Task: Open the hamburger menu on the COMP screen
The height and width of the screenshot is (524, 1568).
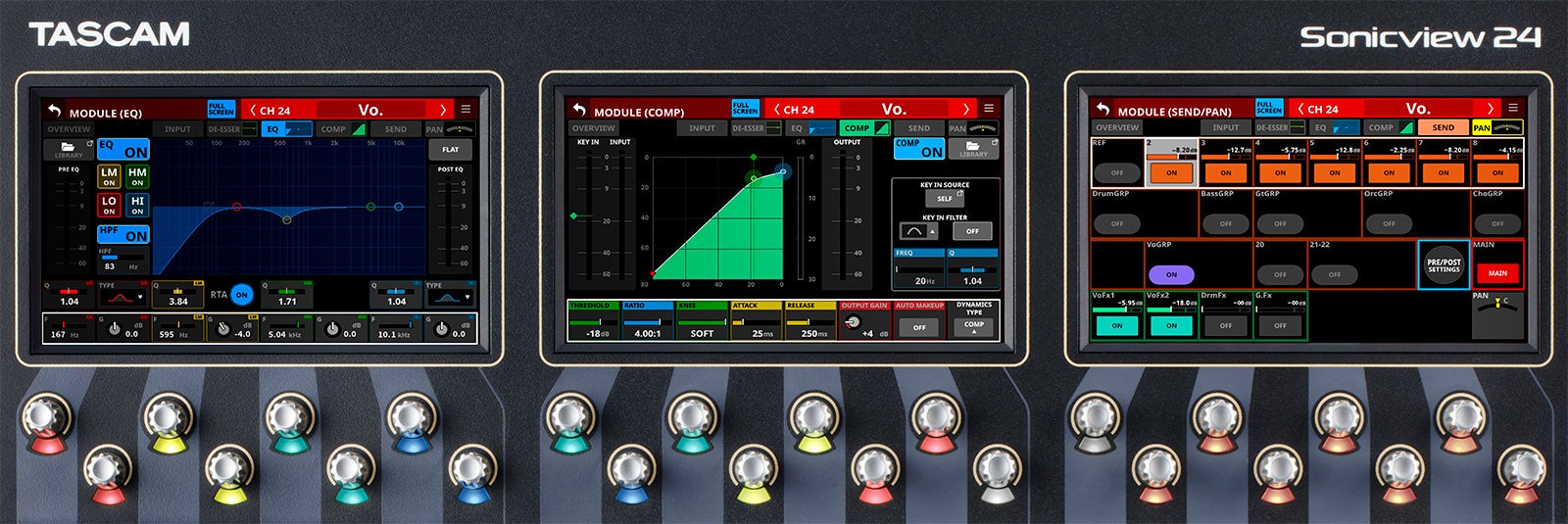Action: (x=989, y=109)
